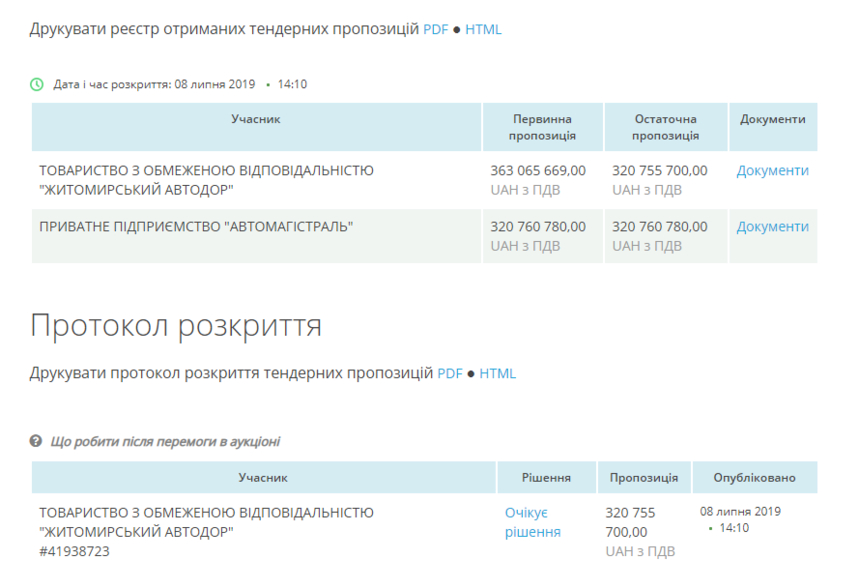The width and height of the screenshot is (859, 569).
Task: Click company code #41938723
Action: (x=74, y=551)
